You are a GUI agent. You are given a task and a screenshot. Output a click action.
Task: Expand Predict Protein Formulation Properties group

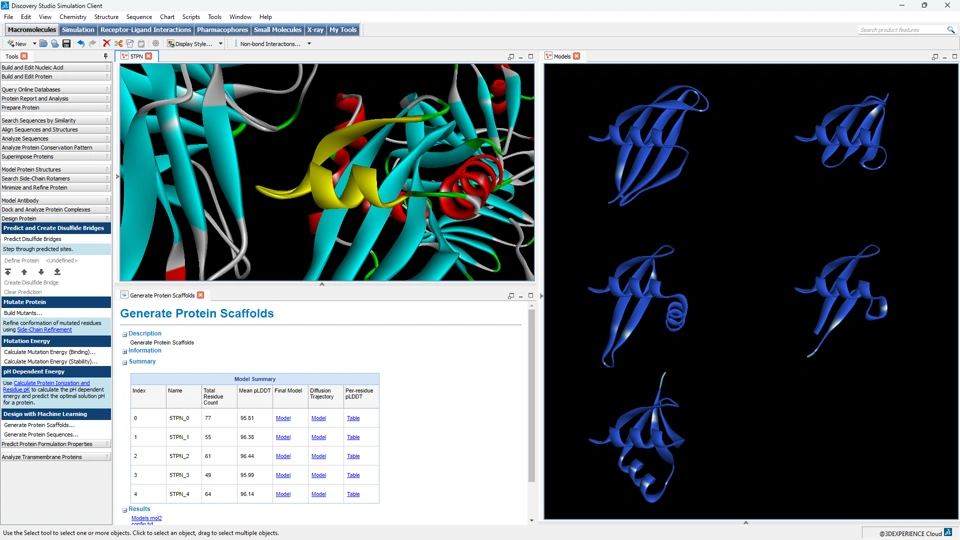coord(55,444)
